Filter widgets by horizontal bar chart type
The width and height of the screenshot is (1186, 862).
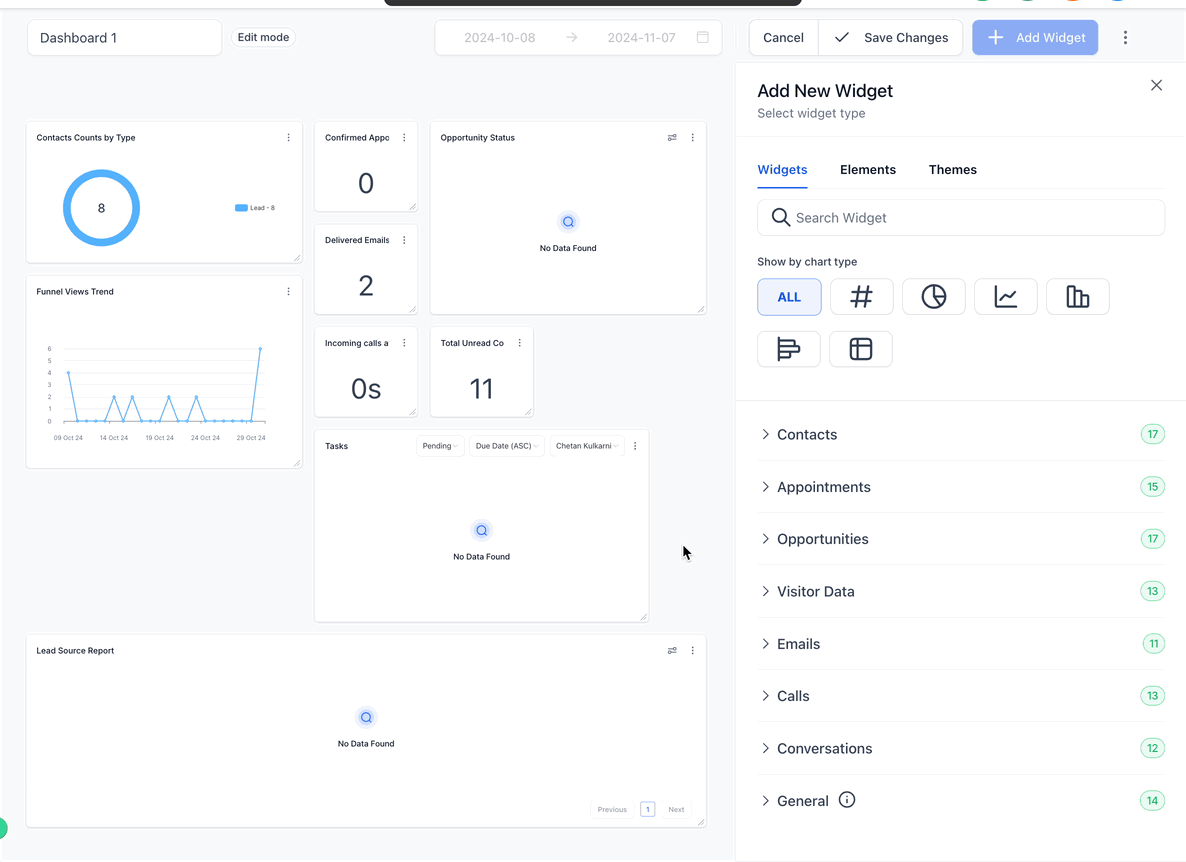click(x=789, y=348)
